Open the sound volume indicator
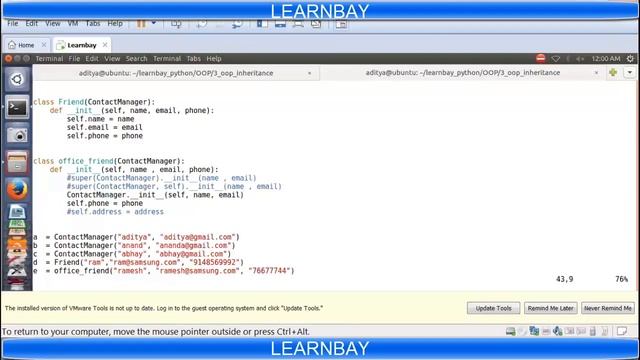 coord(580,59)
